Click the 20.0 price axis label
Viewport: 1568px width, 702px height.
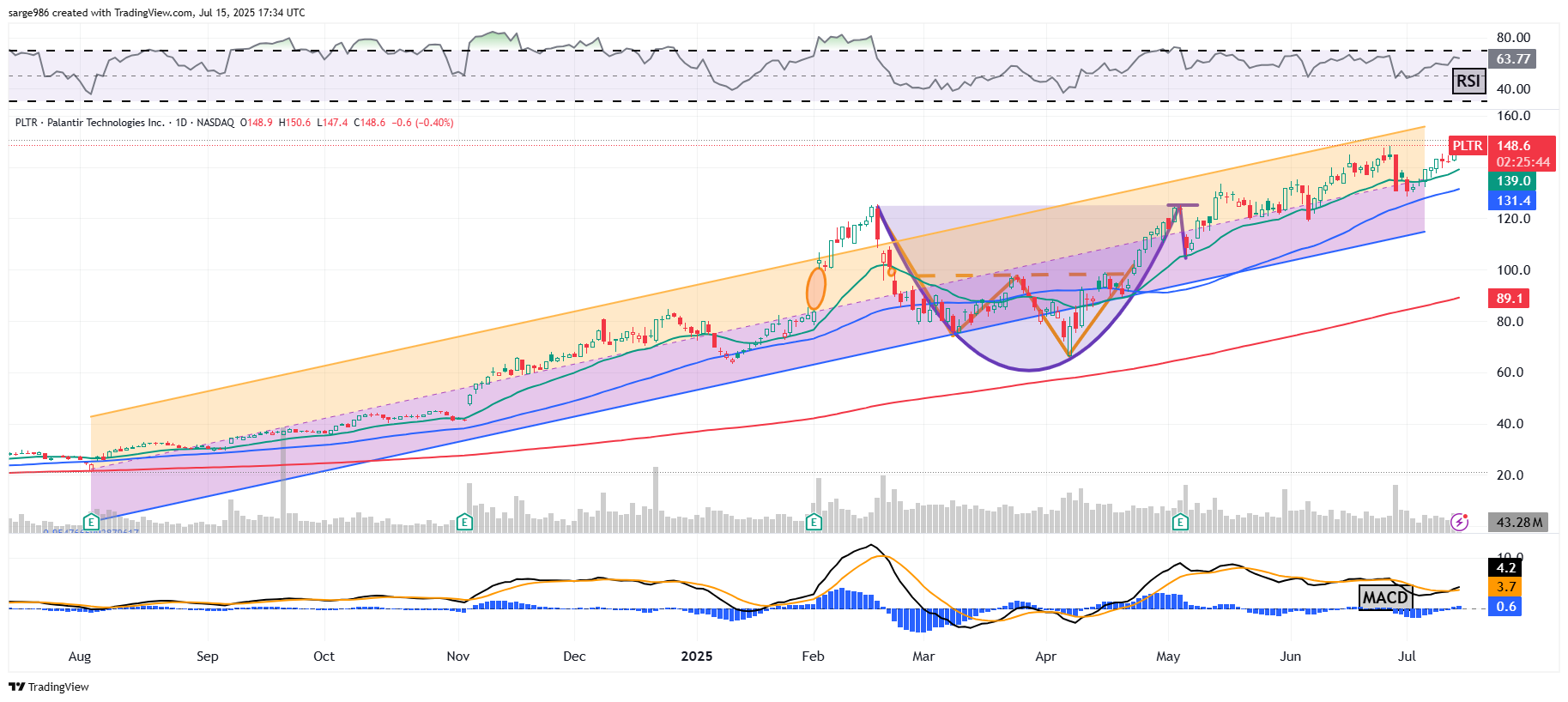[x=1510, y=475]
